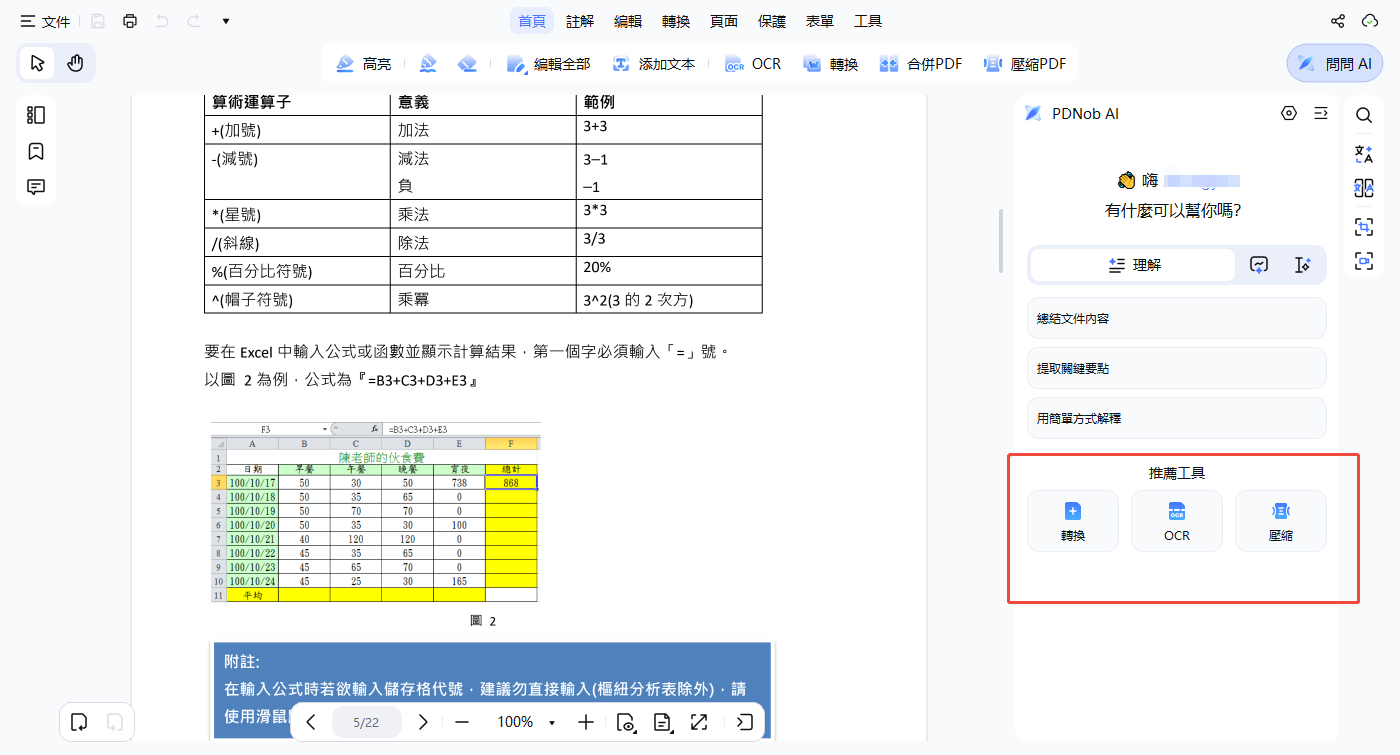Click the cloud upload icon
1400x755 pixels.
[x=1370, y=21]
